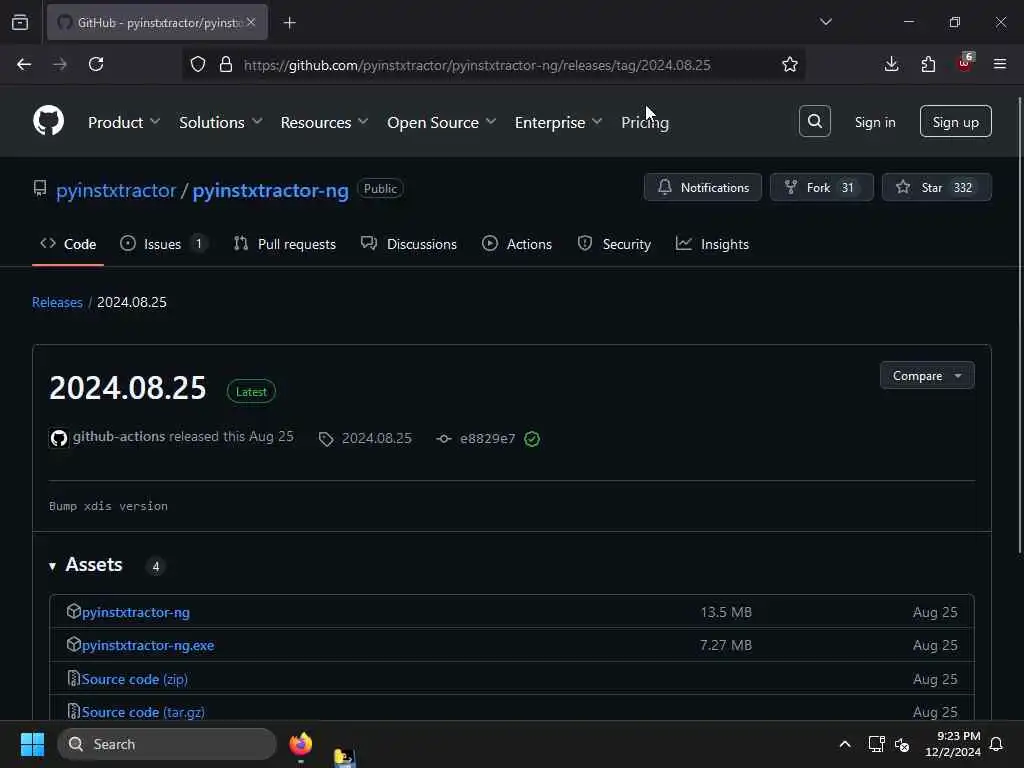Click the Firefox icon in the taskbar
1024x768 pixels.
click(300, 744)
